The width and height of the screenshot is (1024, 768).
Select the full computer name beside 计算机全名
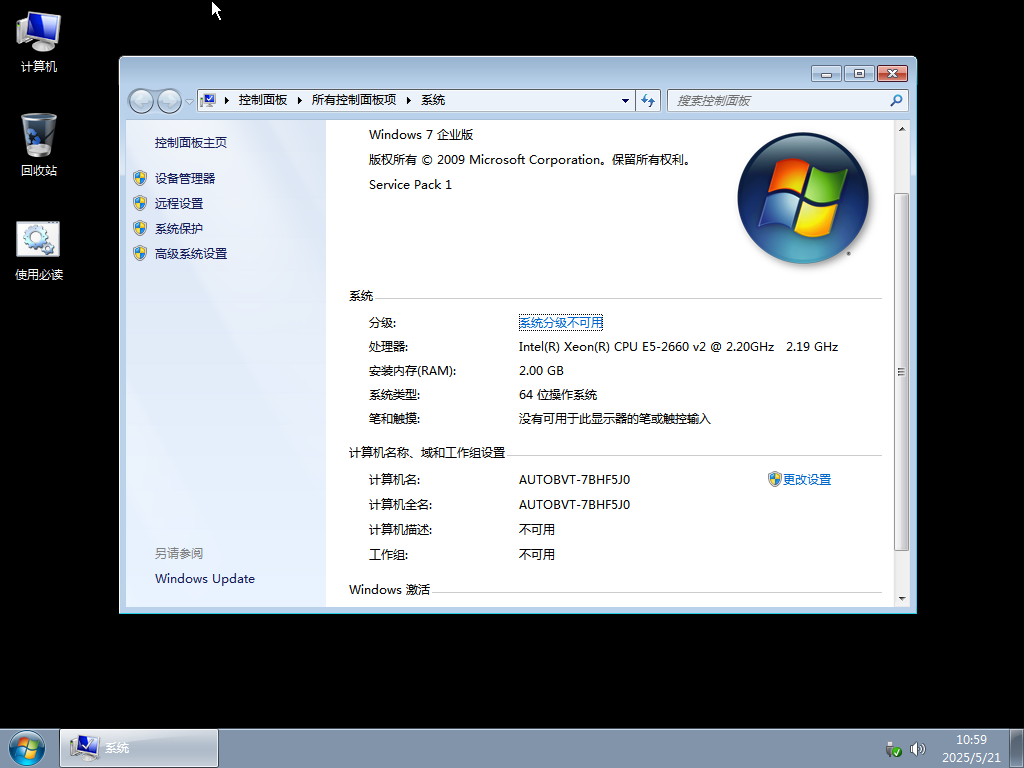pos(575,504)
